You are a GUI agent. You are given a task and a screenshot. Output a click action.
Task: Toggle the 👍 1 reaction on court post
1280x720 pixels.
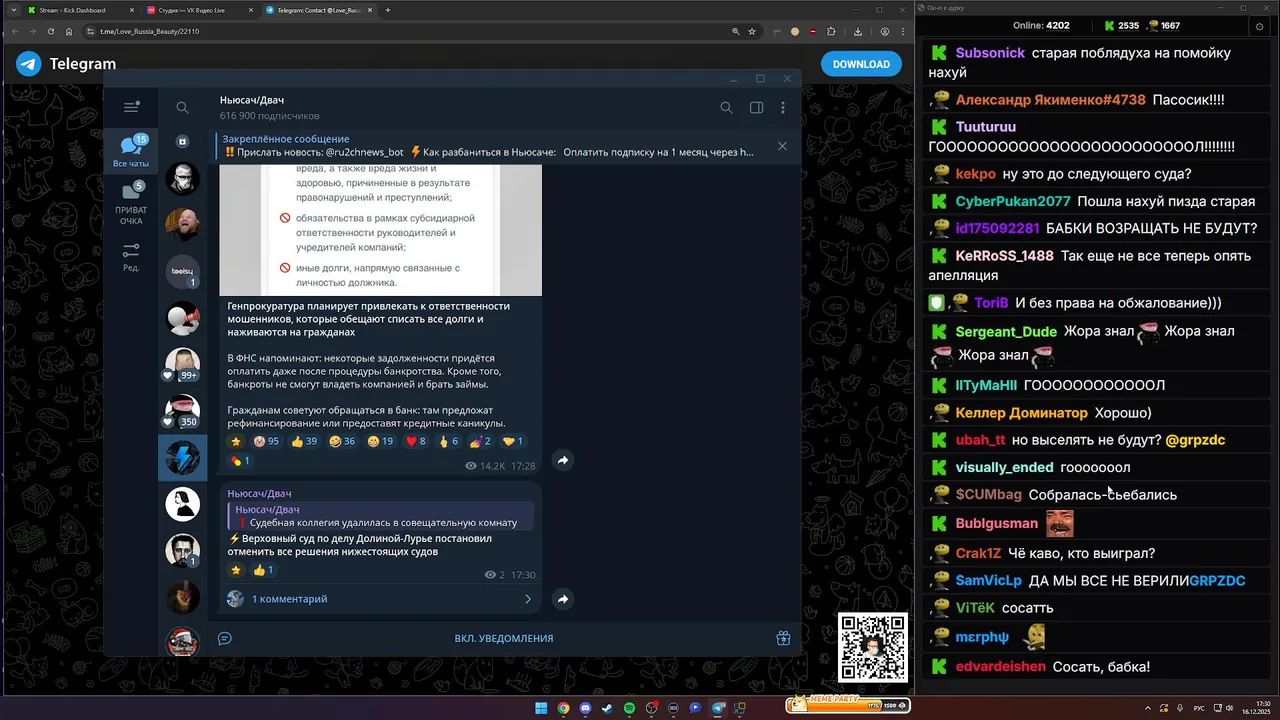tap(263, 570)
